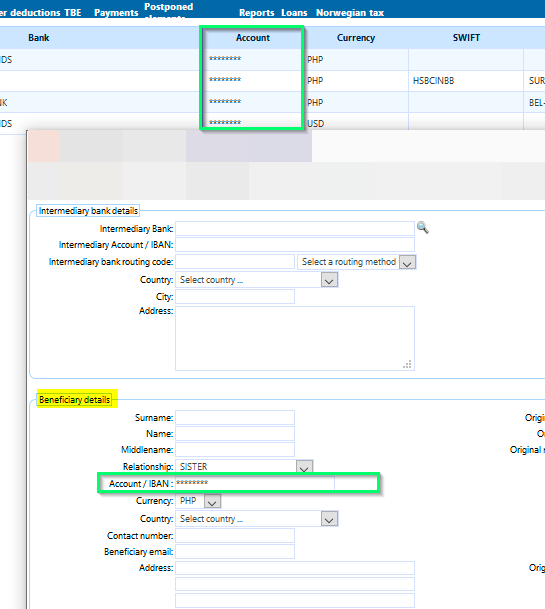The width and height of the screenshot is (545, 609).
Task: Click the Beneficiary email field
Action: coord(235,552)
